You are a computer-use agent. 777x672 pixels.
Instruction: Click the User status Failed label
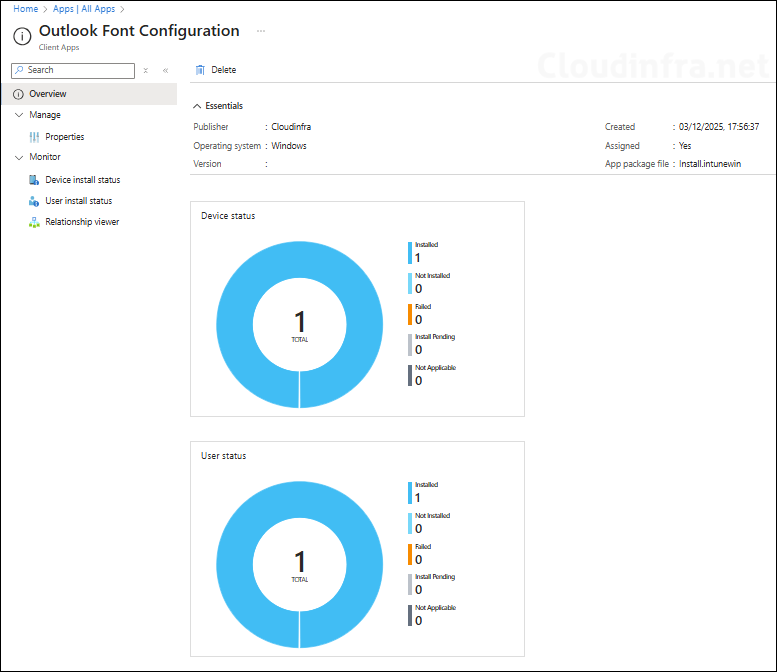[423, 547]
